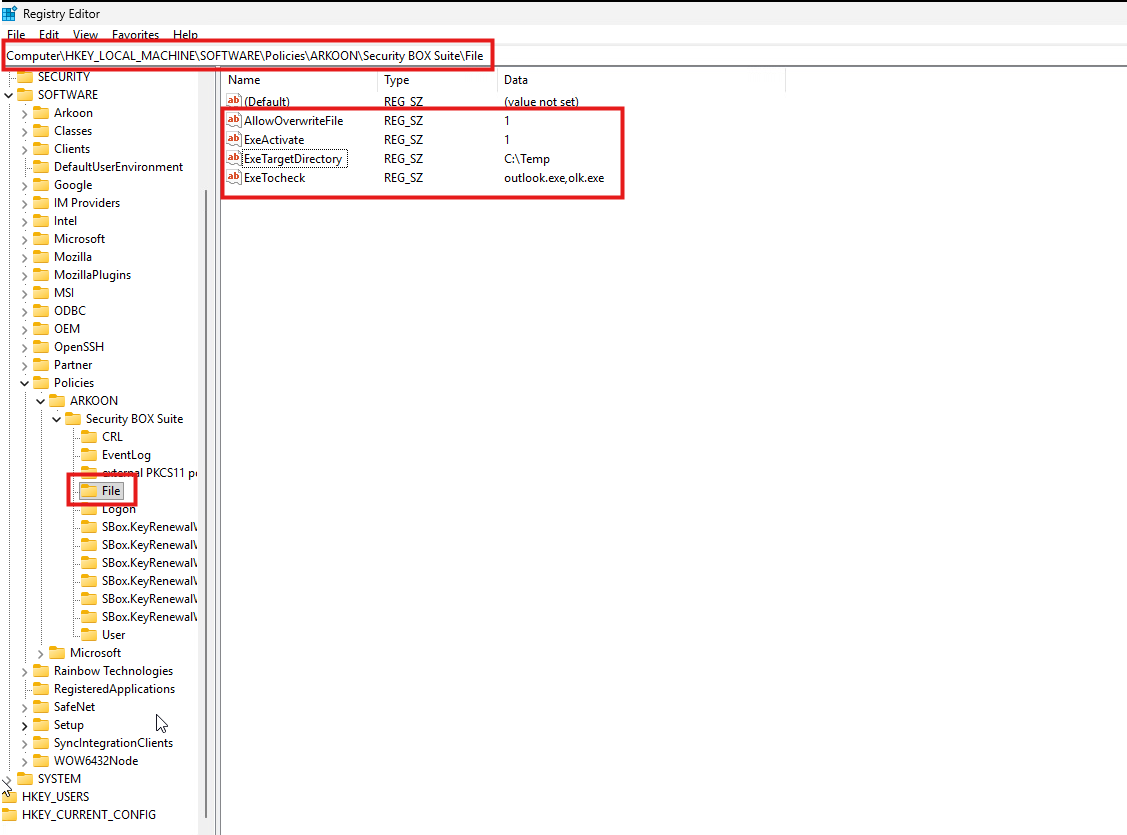This screenshot has width=1127, height=835.
Task: Select the SECURITY key
Action: click(64, 77)
